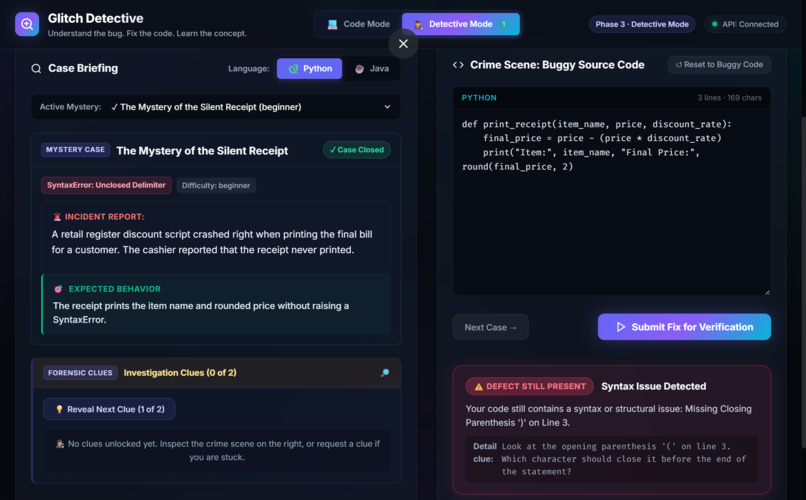Click the lightbulb icon on Reveal Next Clue
The height and width of the screenshot is (500, 806).
pyautogui.click(x=59, y=409)
